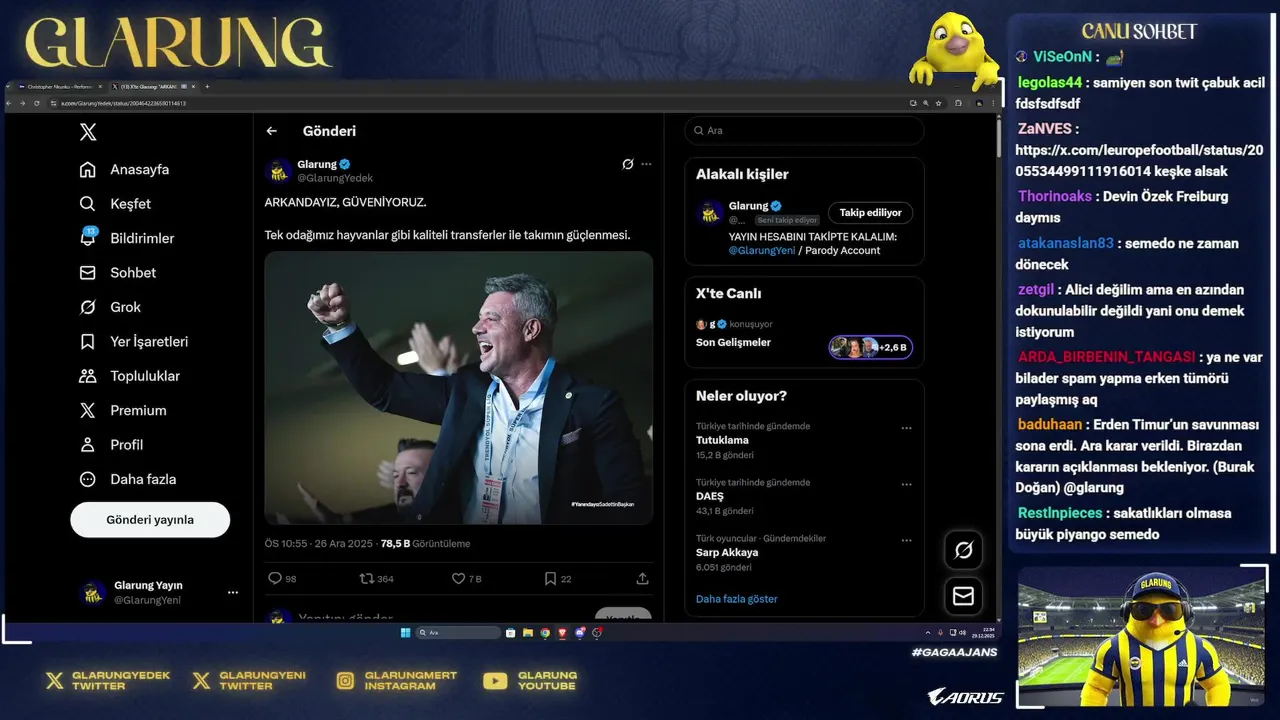Open the @GlarungYeni link in bio

coord(762,251)
